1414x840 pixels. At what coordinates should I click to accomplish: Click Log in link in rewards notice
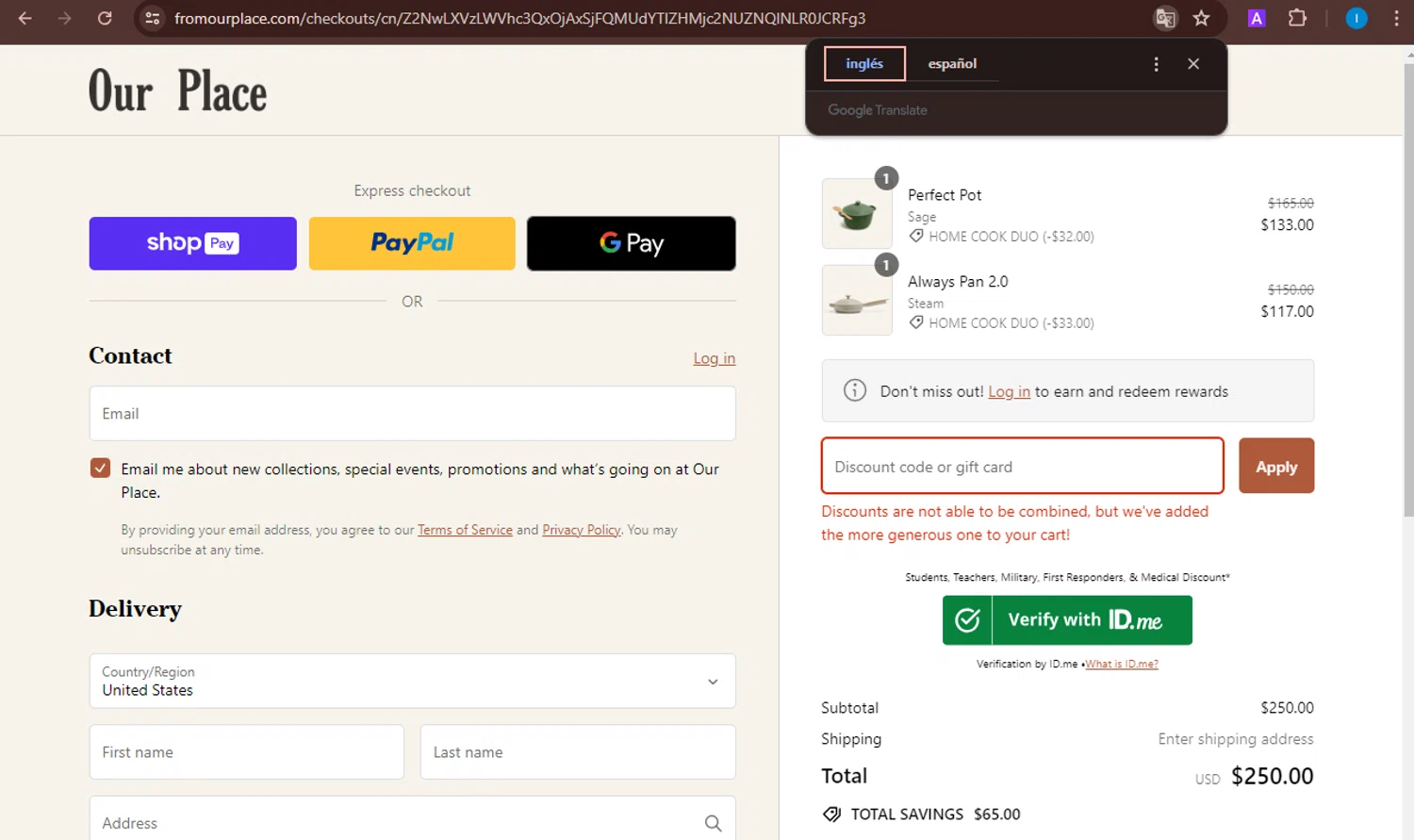1009,391
